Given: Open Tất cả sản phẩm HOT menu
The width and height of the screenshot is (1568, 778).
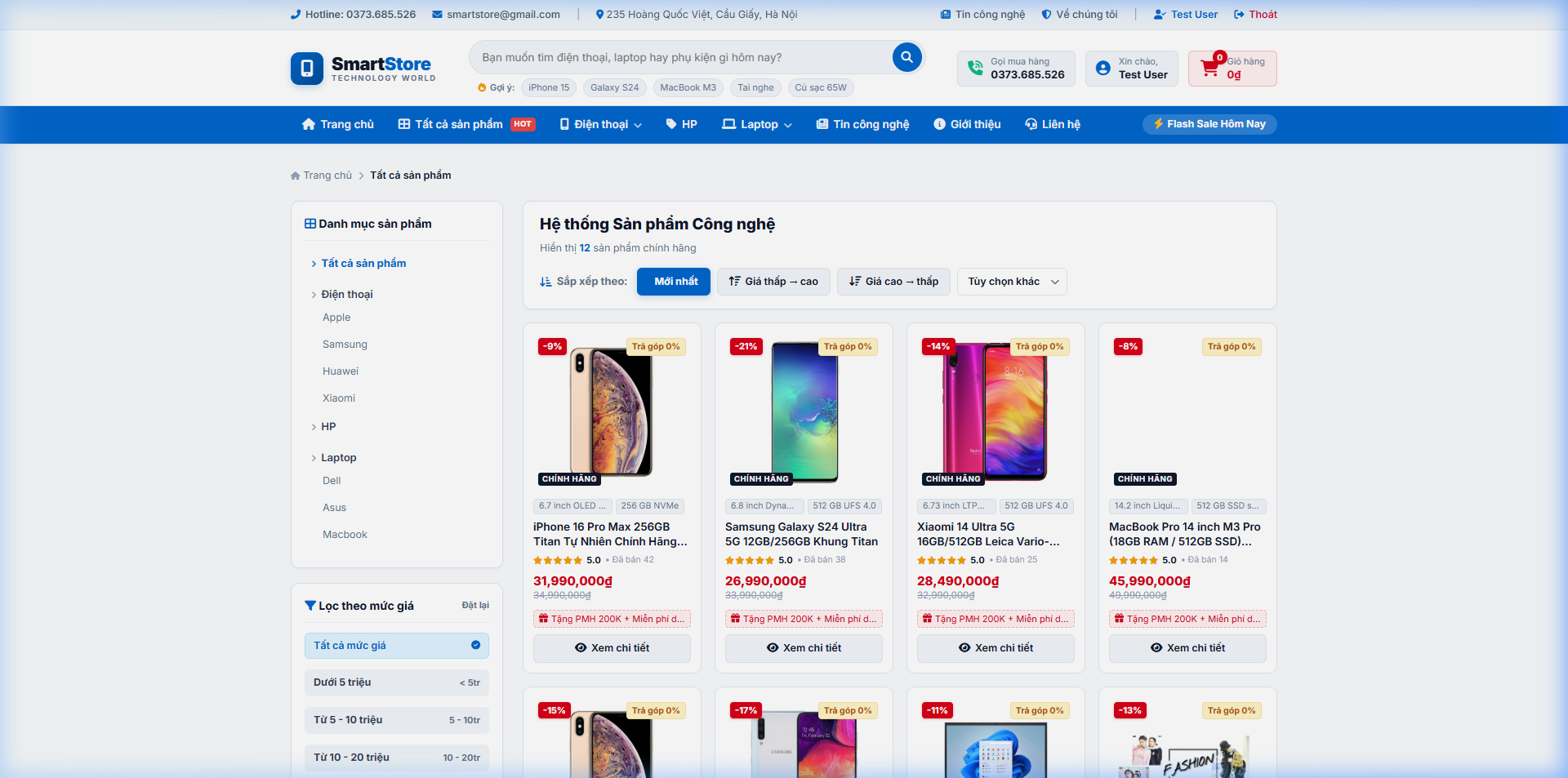Looking at the screenshot, I should (x=466, y=125).
